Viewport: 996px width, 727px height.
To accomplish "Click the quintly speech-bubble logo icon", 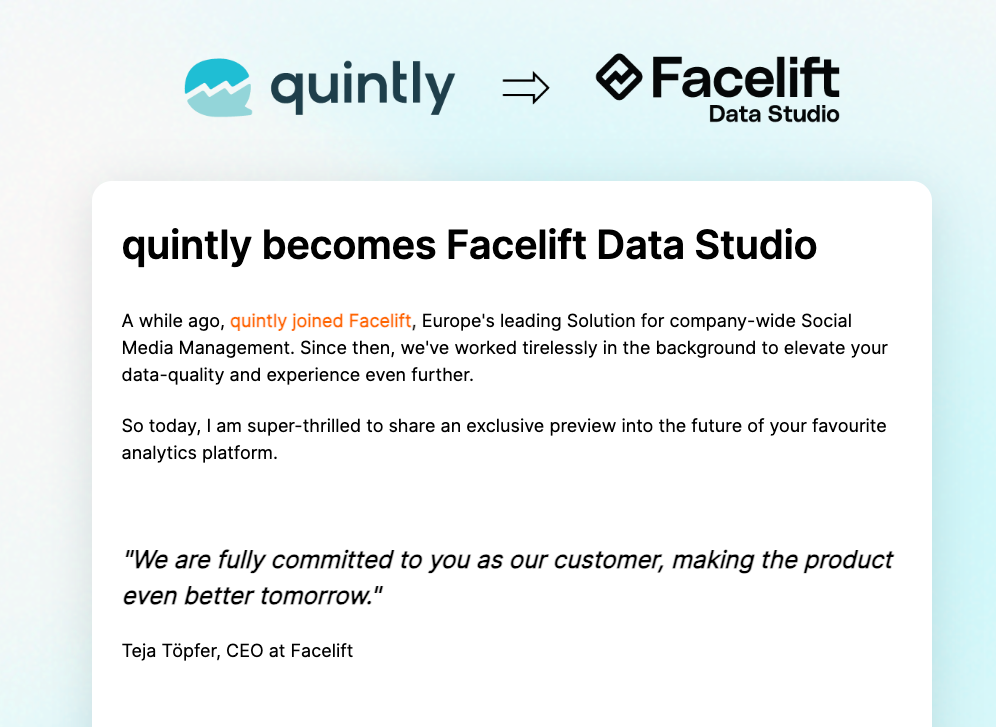I will pos(218,87).
